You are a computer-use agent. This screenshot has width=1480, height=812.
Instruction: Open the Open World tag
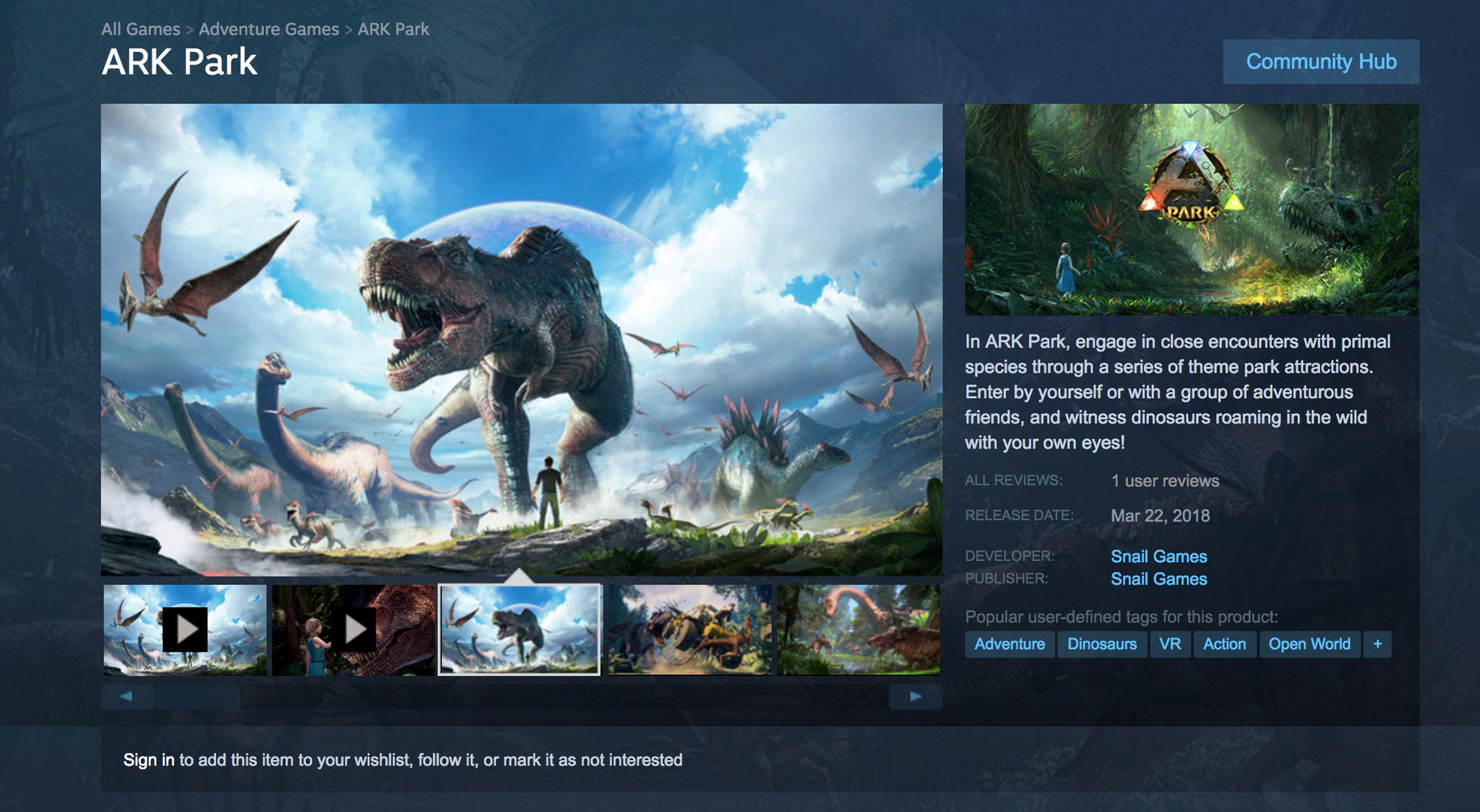pyautogui.click(x=1309, y=644)
